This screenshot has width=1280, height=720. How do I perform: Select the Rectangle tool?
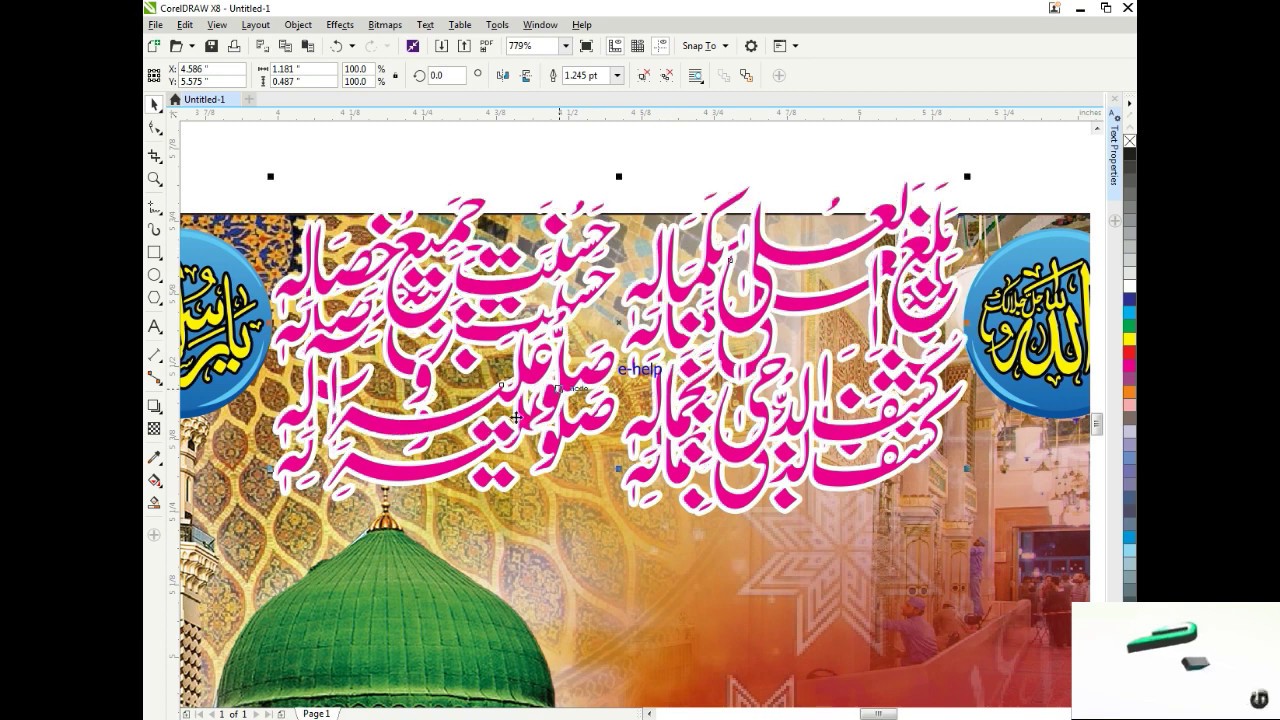tap(155, 253)
